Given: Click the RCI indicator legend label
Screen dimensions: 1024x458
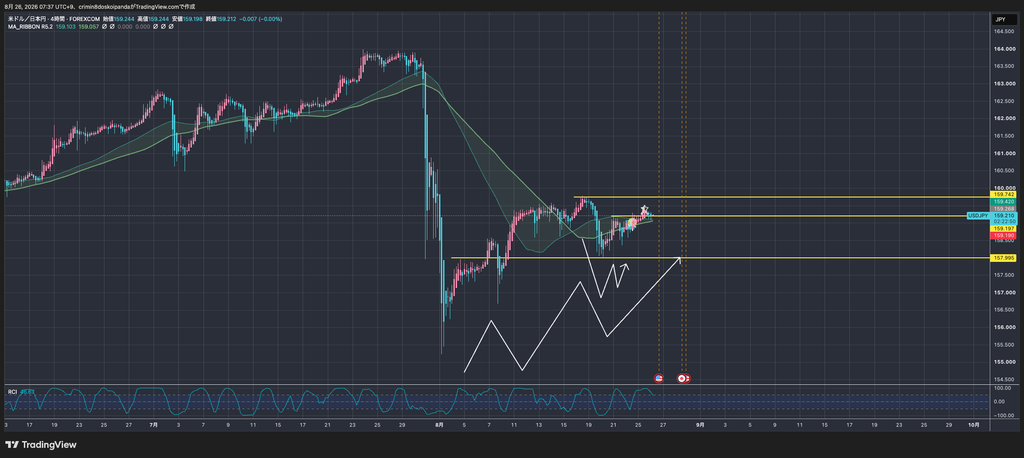Looking at the screenshot, I should pyautogui.click(x=12, y=391).
